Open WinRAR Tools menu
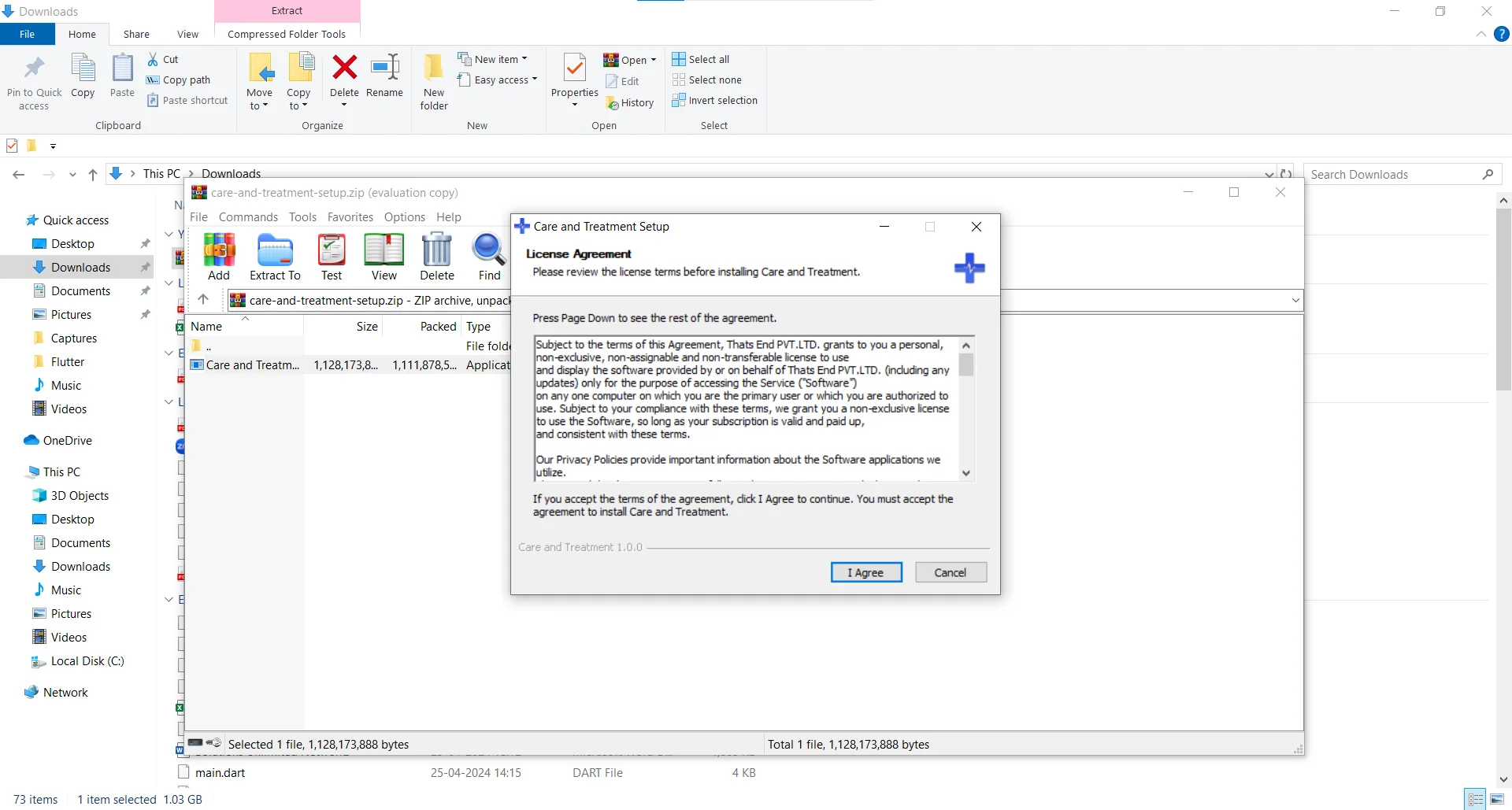Viewport: 1512px width, 810px height. tap(302, 216)
